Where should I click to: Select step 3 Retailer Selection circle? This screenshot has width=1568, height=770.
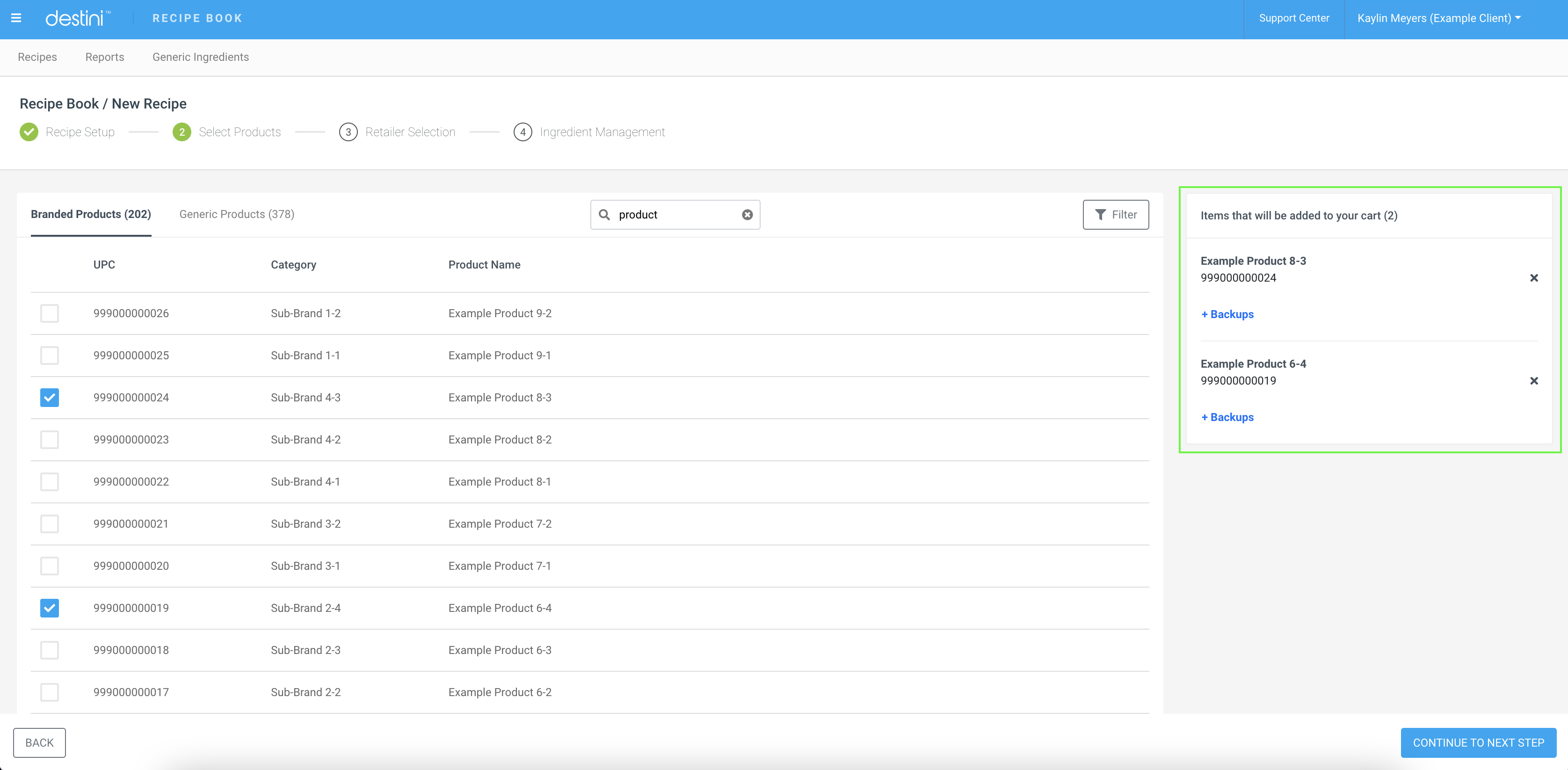348,132
